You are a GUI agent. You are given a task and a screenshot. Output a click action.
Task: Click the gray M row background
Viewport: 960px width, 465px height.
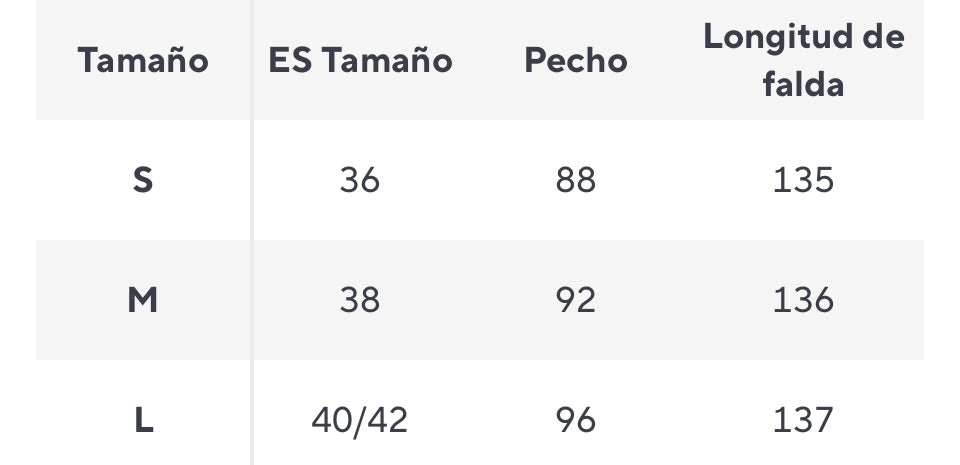pyautogui.click(x=480, y=300)
